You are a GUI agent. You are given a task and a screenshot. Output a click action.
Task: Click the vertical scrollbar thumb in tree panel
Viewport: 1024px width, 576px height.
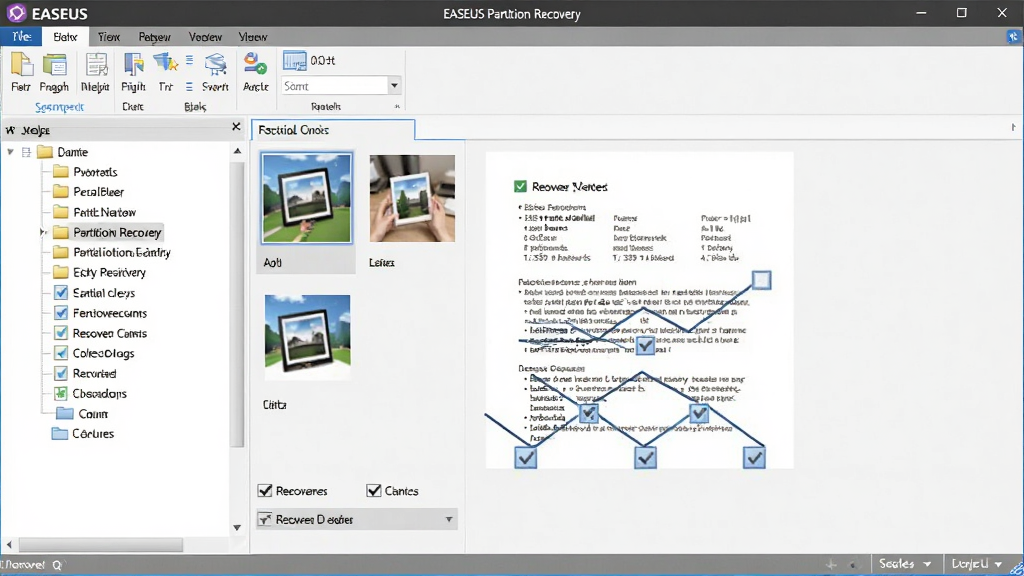[x=238, y=304]
